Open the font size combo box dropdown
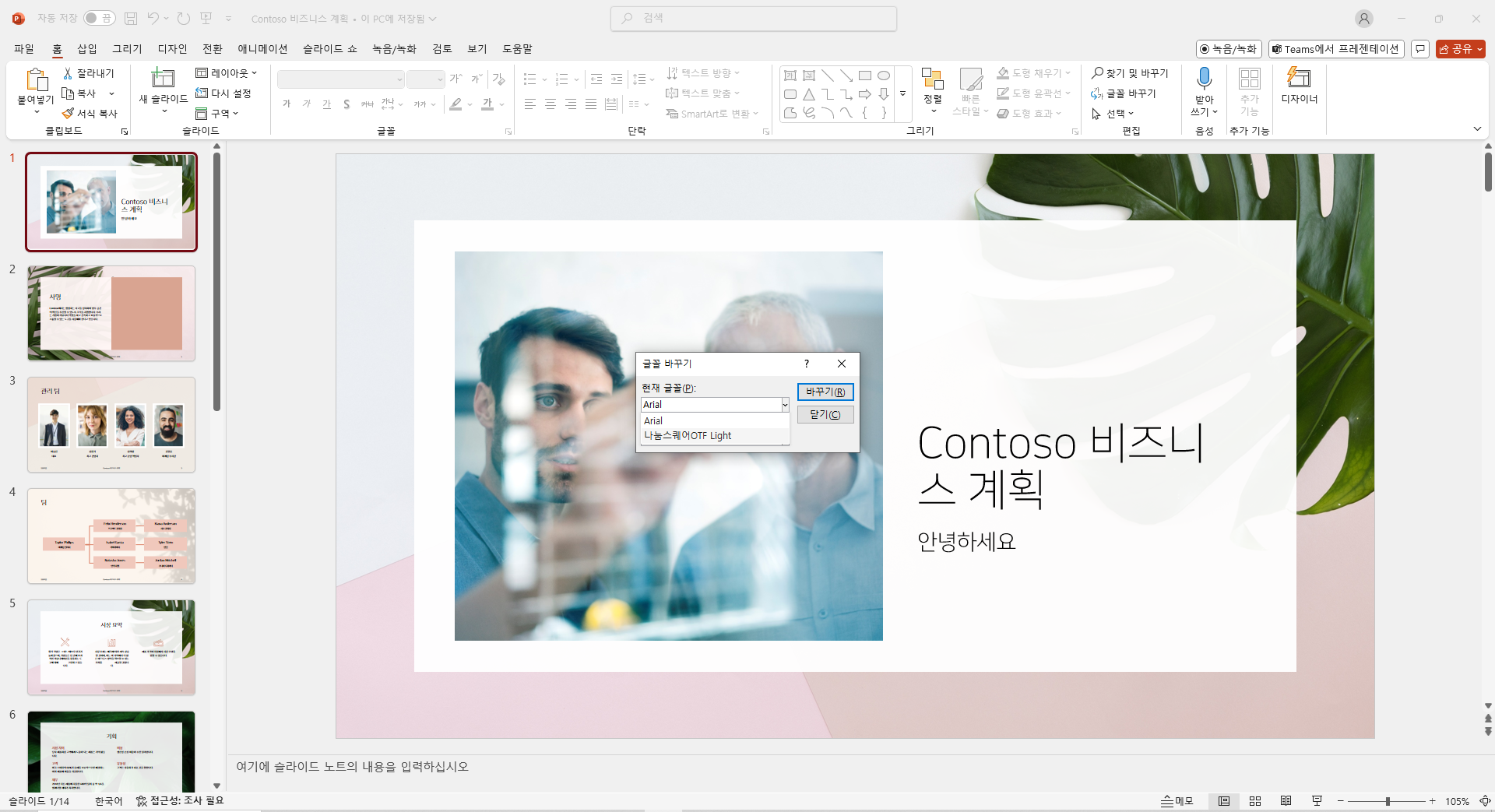Viewport: 1495px width, 812px height. pyautogui.click(x=440, y=79)
